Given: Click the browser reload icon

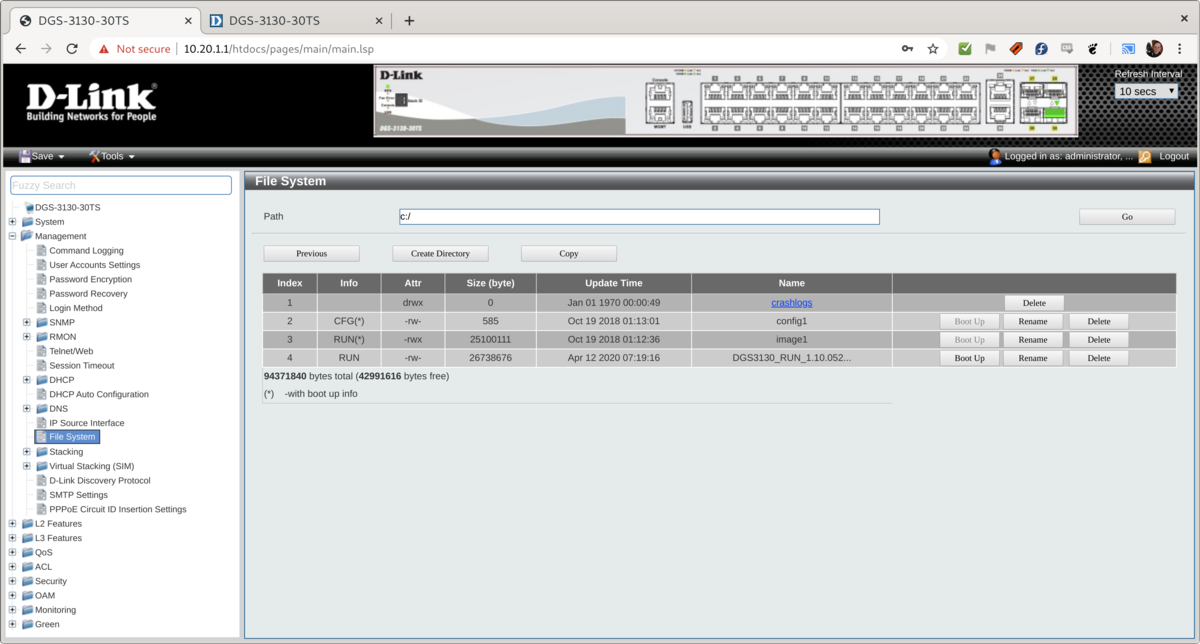Looking at the screenshot, I should coord(72,48).
